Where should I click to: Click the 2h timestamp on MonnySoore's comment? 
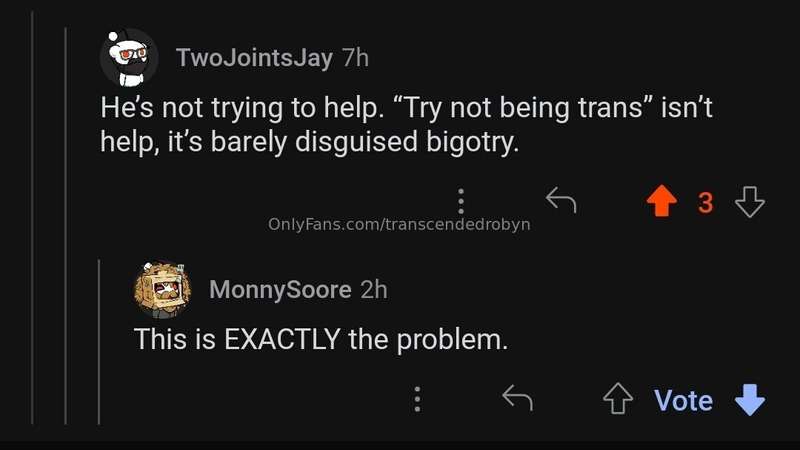tap(374, 290)
